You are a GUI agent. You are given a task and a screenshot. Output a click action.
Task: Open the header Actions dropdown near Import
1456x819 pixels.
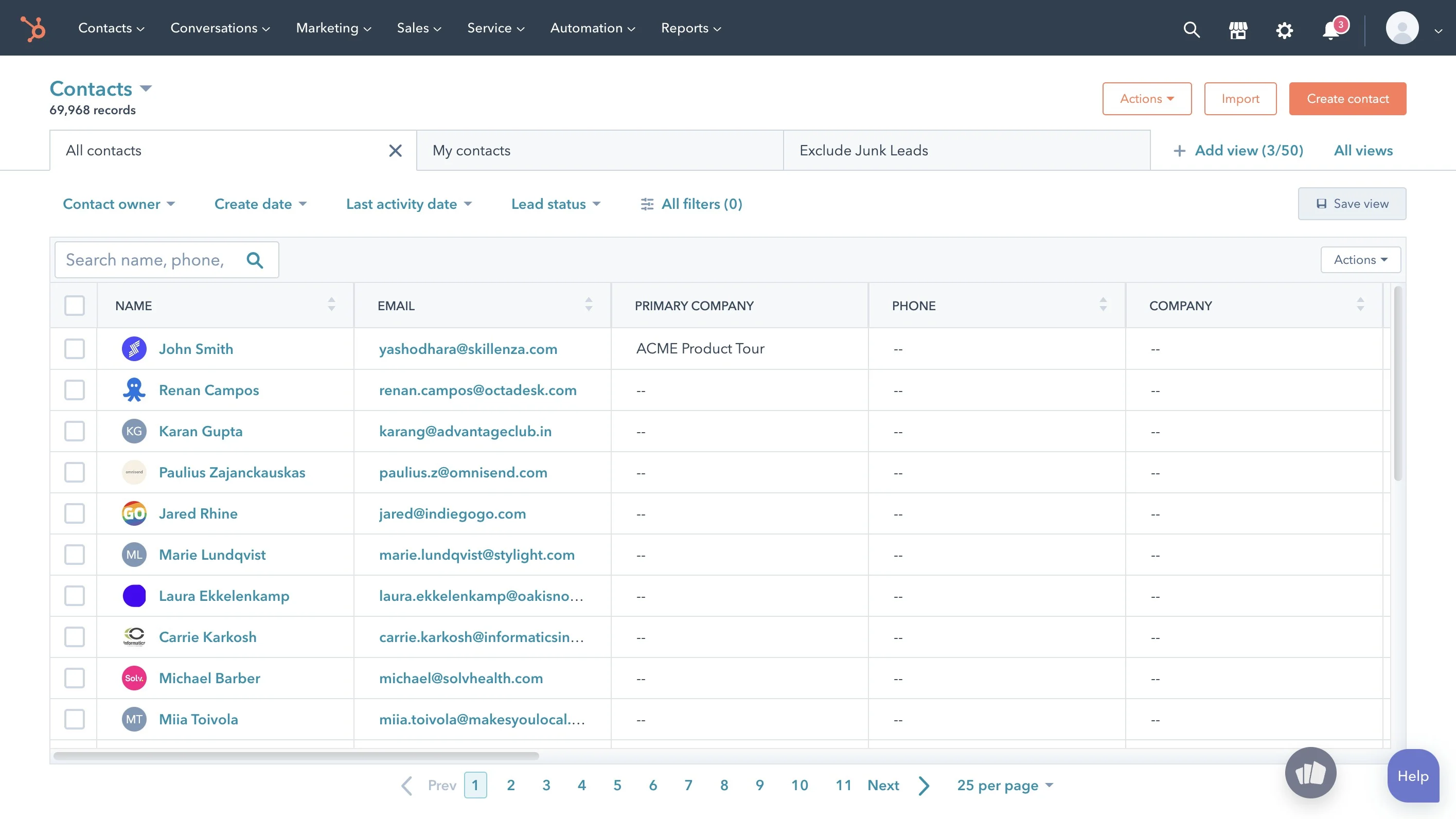coord(1147,99)
